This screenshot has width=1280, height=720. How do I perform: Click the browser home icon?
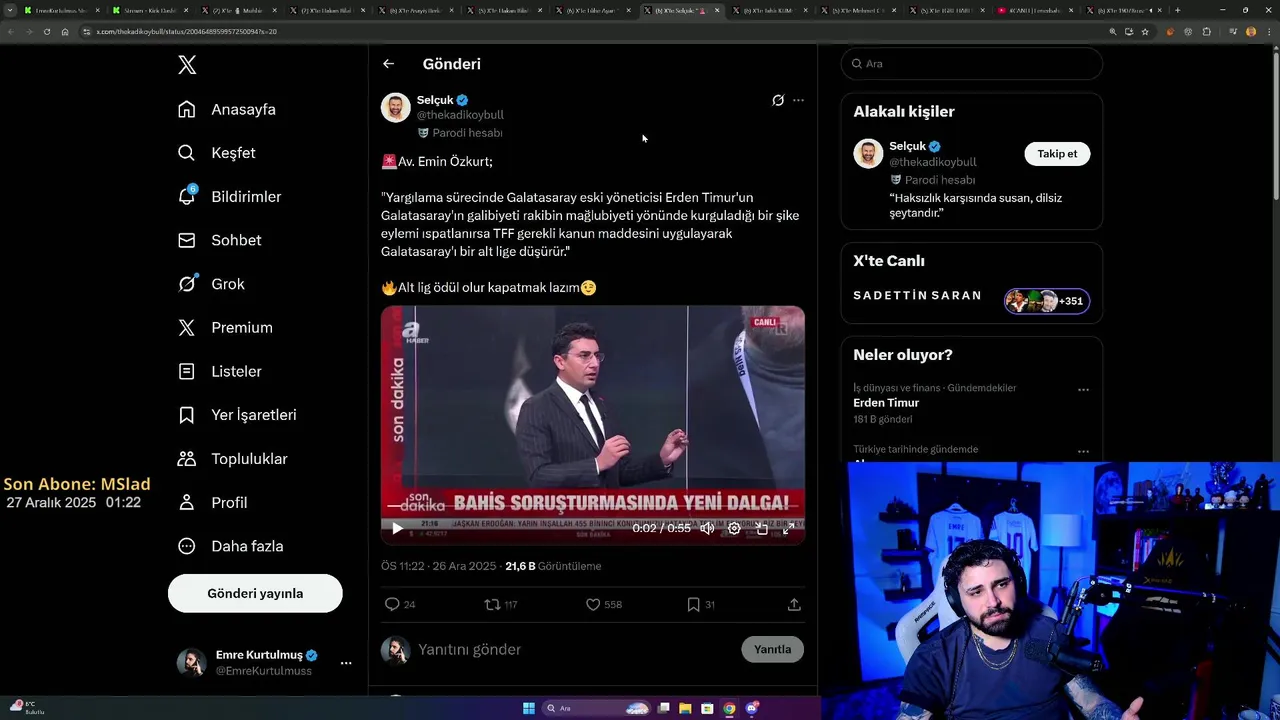click(65, 31)
